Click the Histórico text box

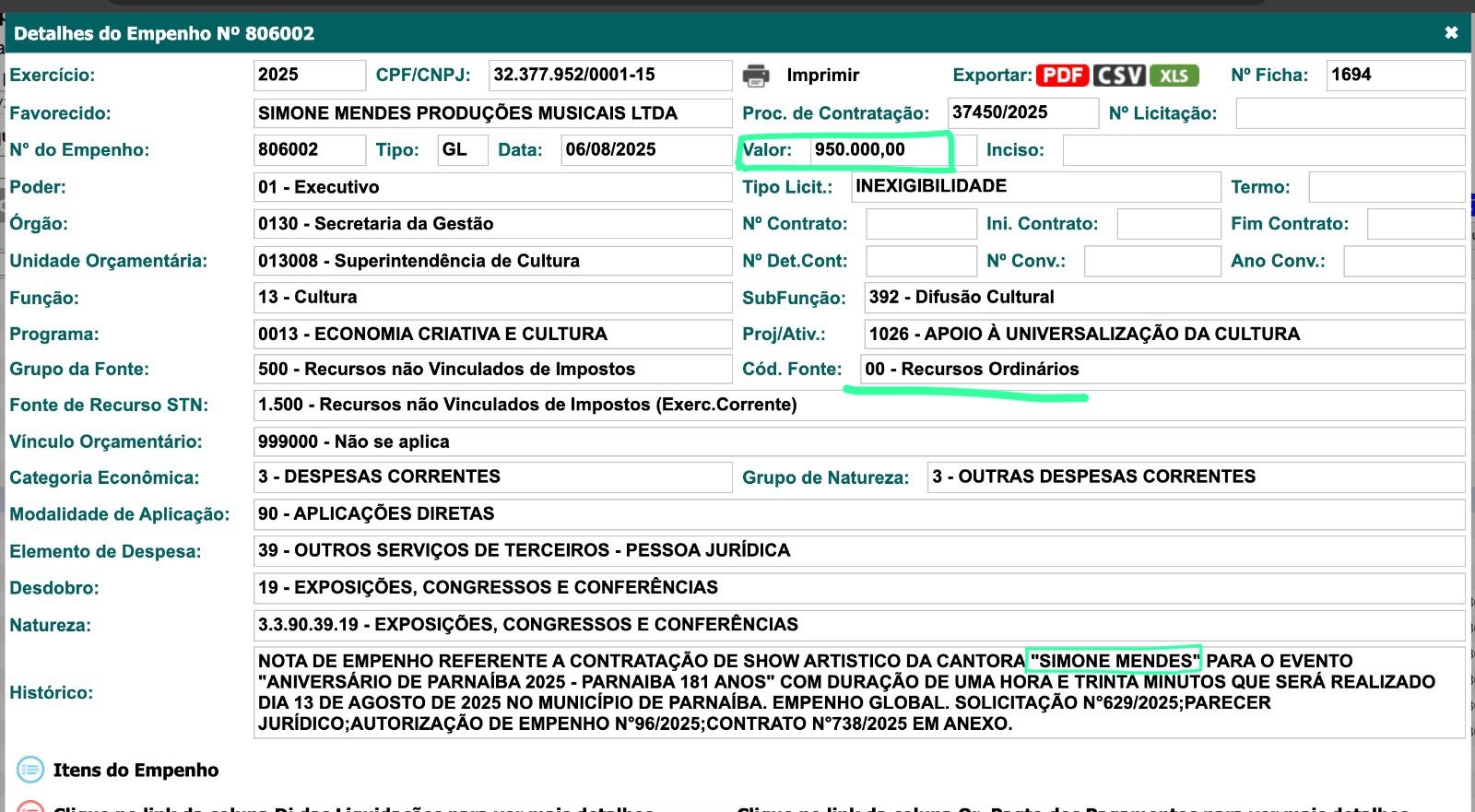click(859, 693)
